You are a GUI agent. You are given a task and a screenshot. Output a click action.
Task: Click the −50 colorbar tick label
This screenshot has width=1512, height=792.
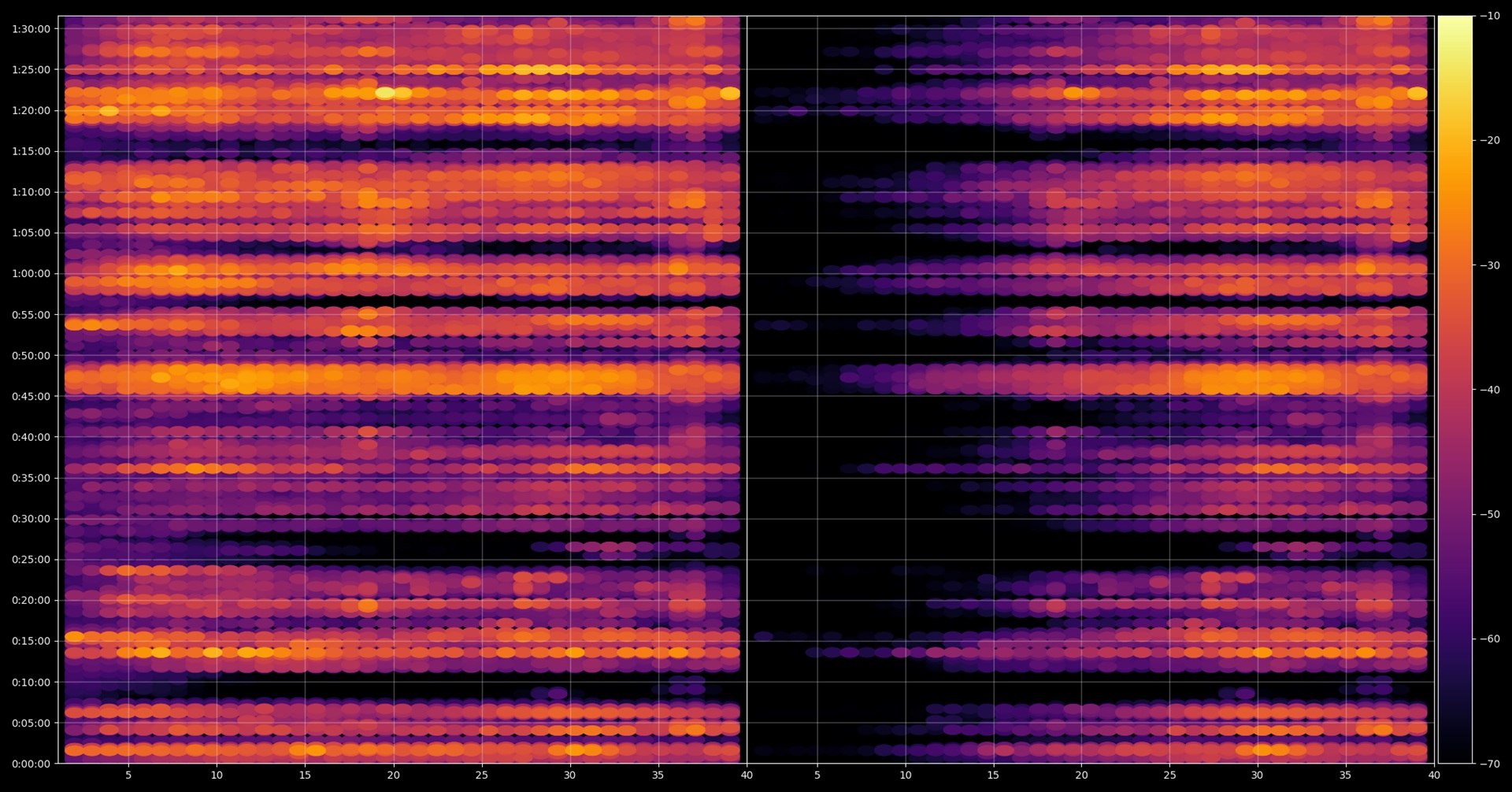(1490, 514)
